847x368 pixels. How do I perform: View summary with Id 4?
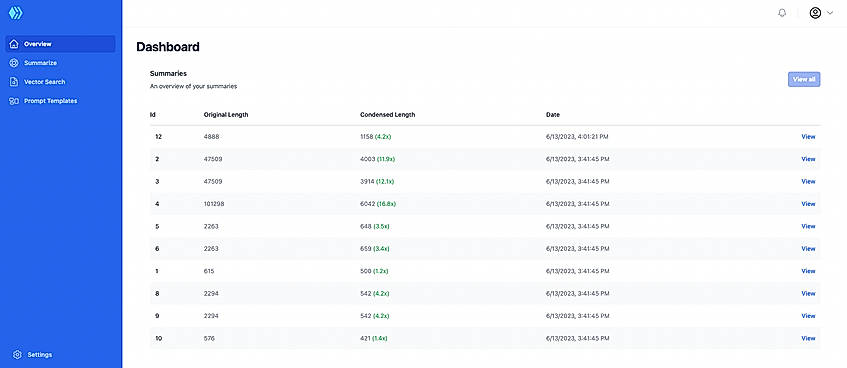[x=808, y=204]
